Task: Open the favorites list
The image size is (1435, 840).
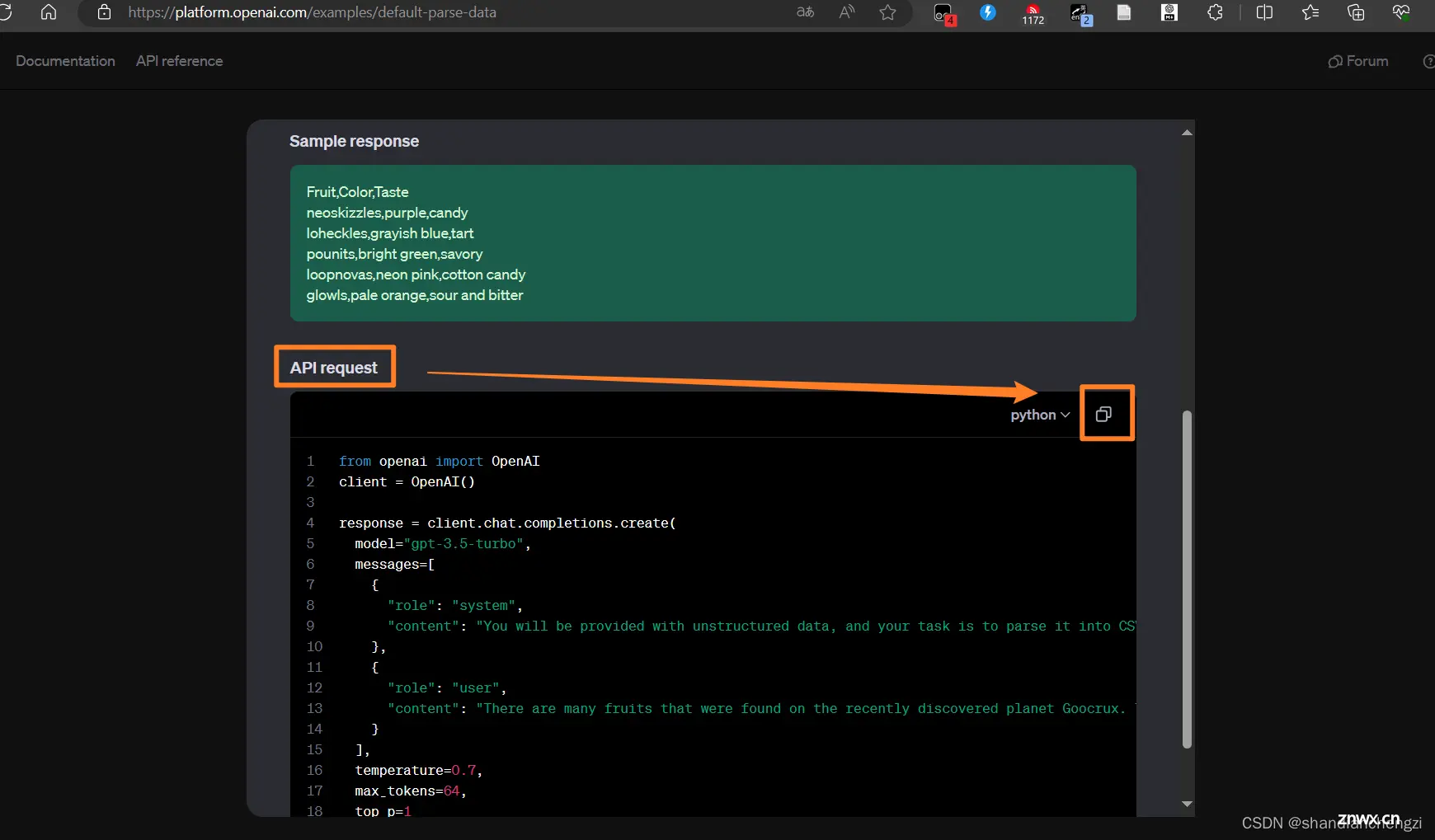Action: pyautogui.click(x=1310, y=12)
